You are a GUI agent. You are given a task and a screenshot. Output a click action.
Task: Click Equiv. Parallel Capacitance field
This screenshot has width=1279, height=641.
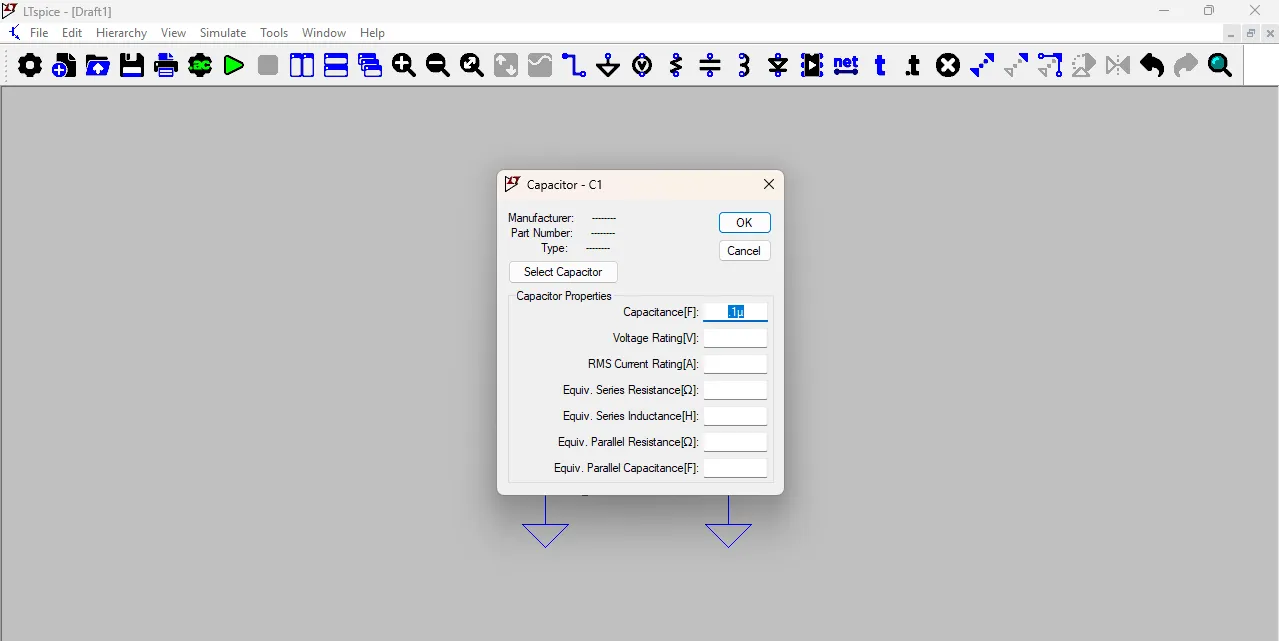click(x=735, y=468)
